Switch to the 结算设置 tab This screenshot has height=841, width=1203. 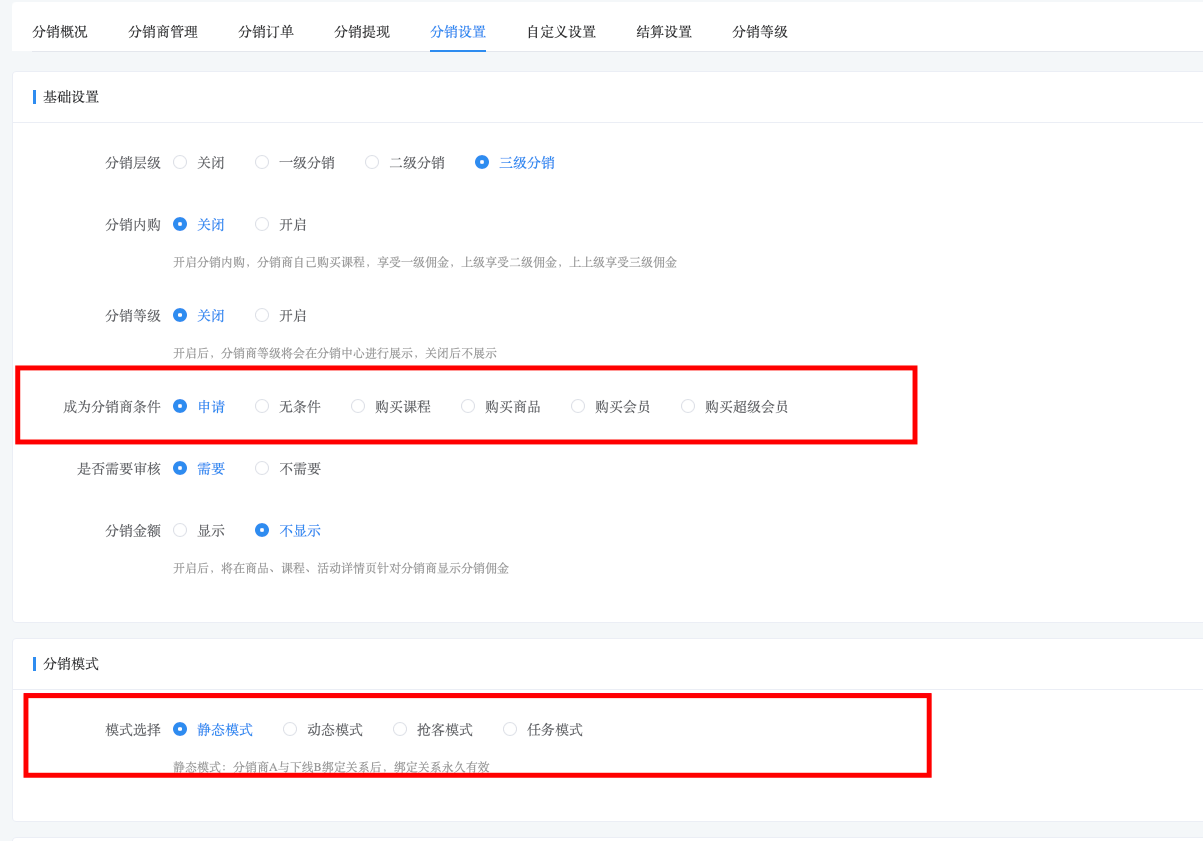point(664,32)
